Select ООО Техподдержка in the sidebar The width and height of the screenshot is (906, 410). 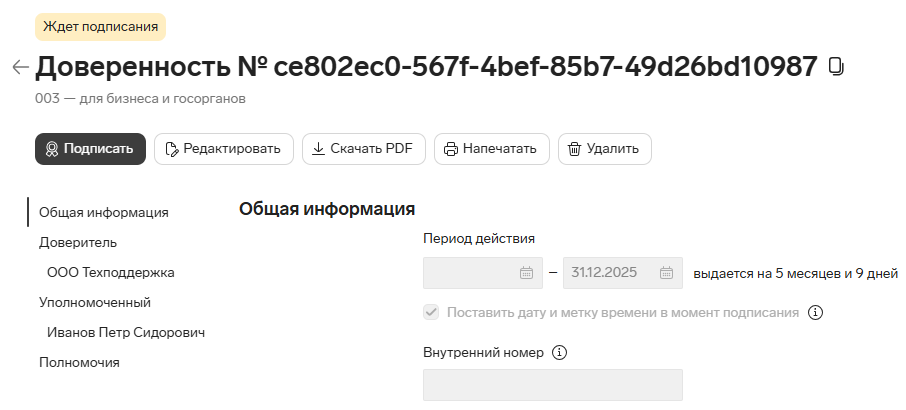tap(111, 272)
